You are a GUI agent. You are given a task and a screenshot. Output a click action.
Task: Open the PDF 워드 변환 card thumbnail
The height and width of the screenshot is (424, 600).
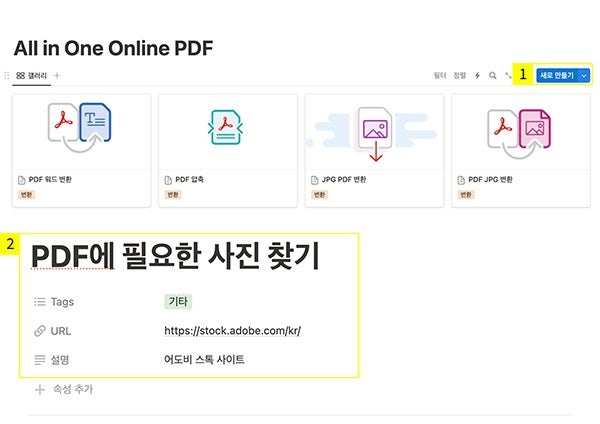coord(82,132)
